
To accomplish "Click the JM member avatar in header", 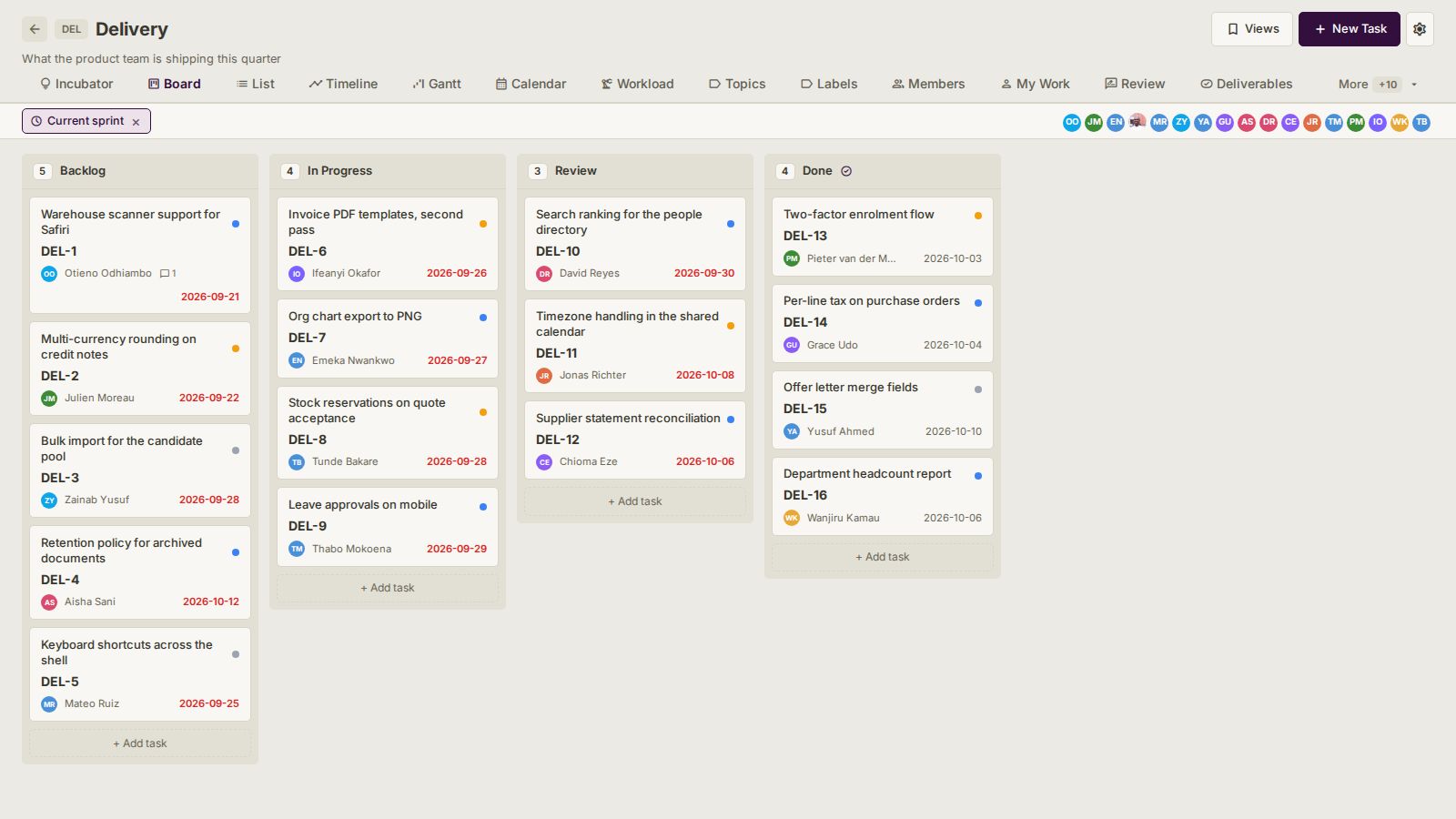I will [x=1094, y=122].
